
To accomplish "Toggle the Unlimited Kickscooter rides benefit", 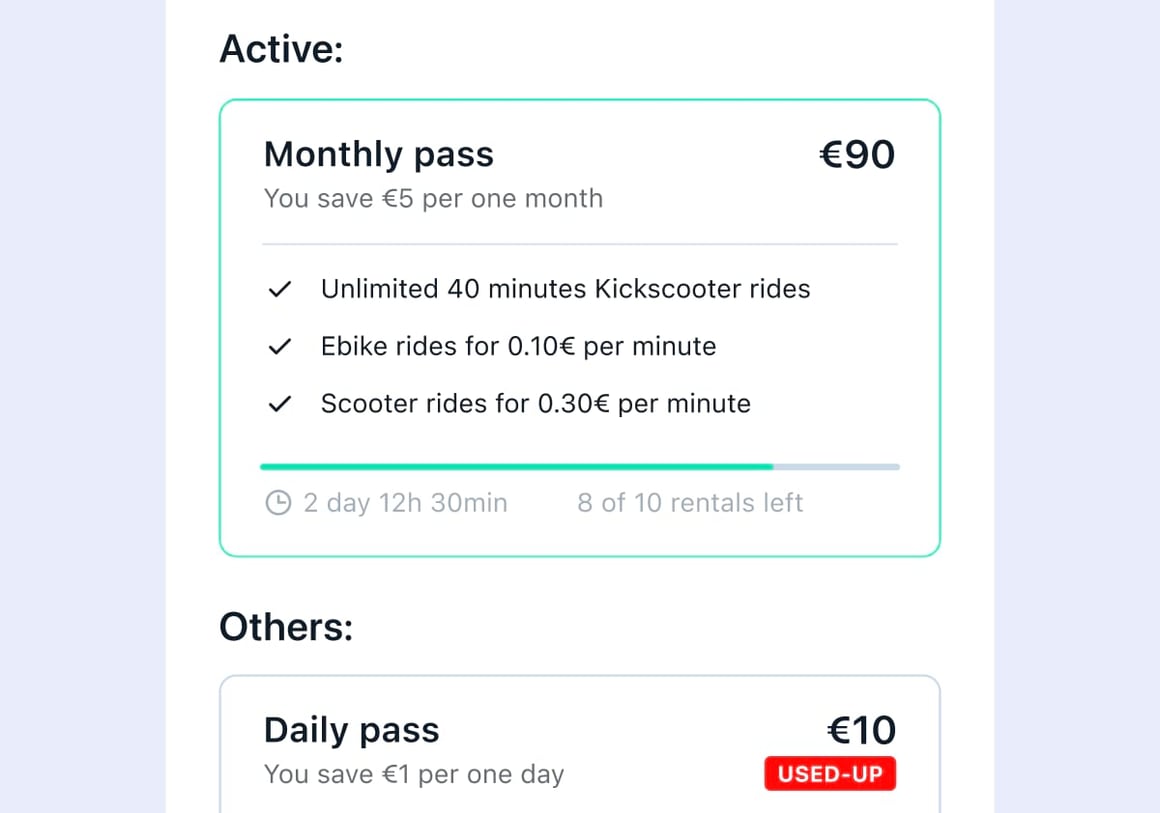I will tap(565, 289).
